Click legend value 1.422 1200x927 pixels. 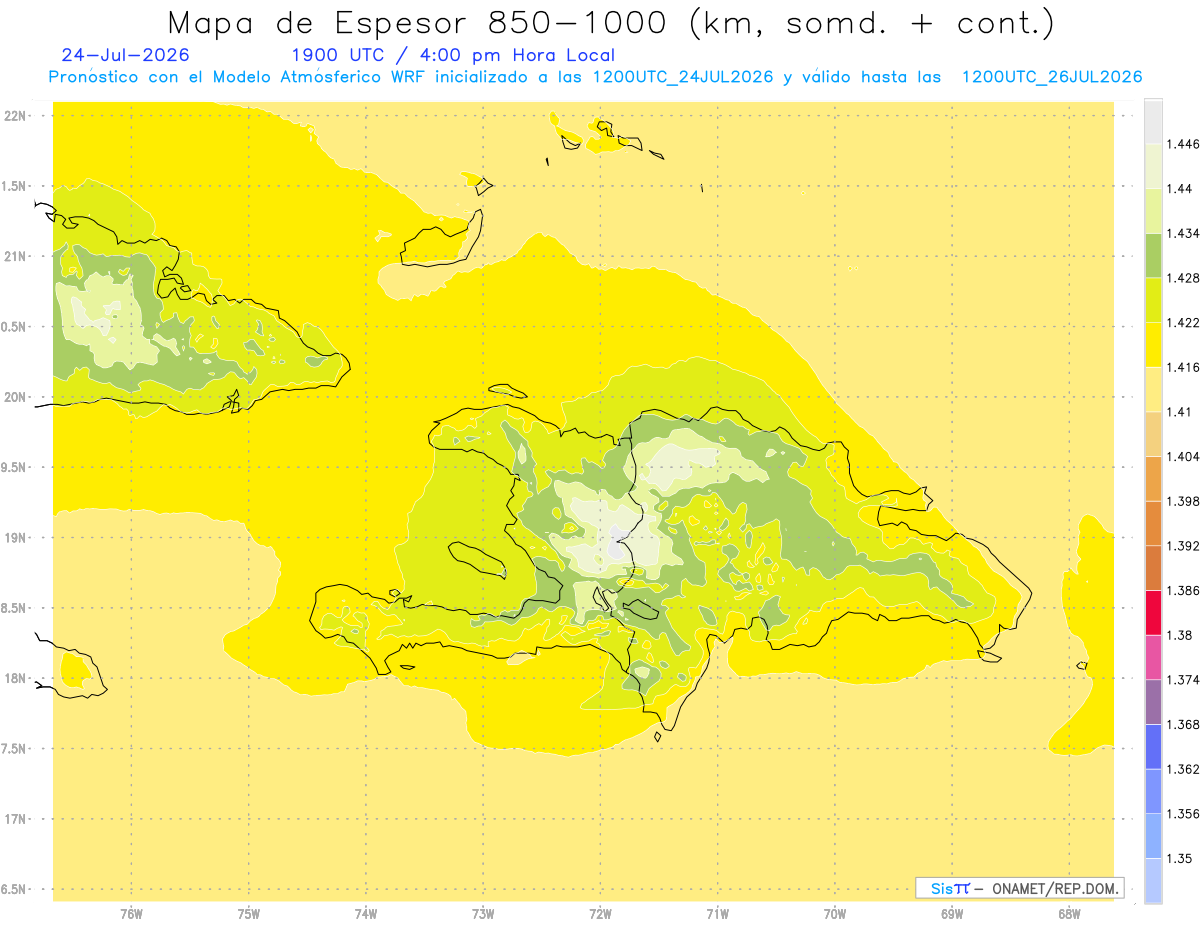(1183, 323)
